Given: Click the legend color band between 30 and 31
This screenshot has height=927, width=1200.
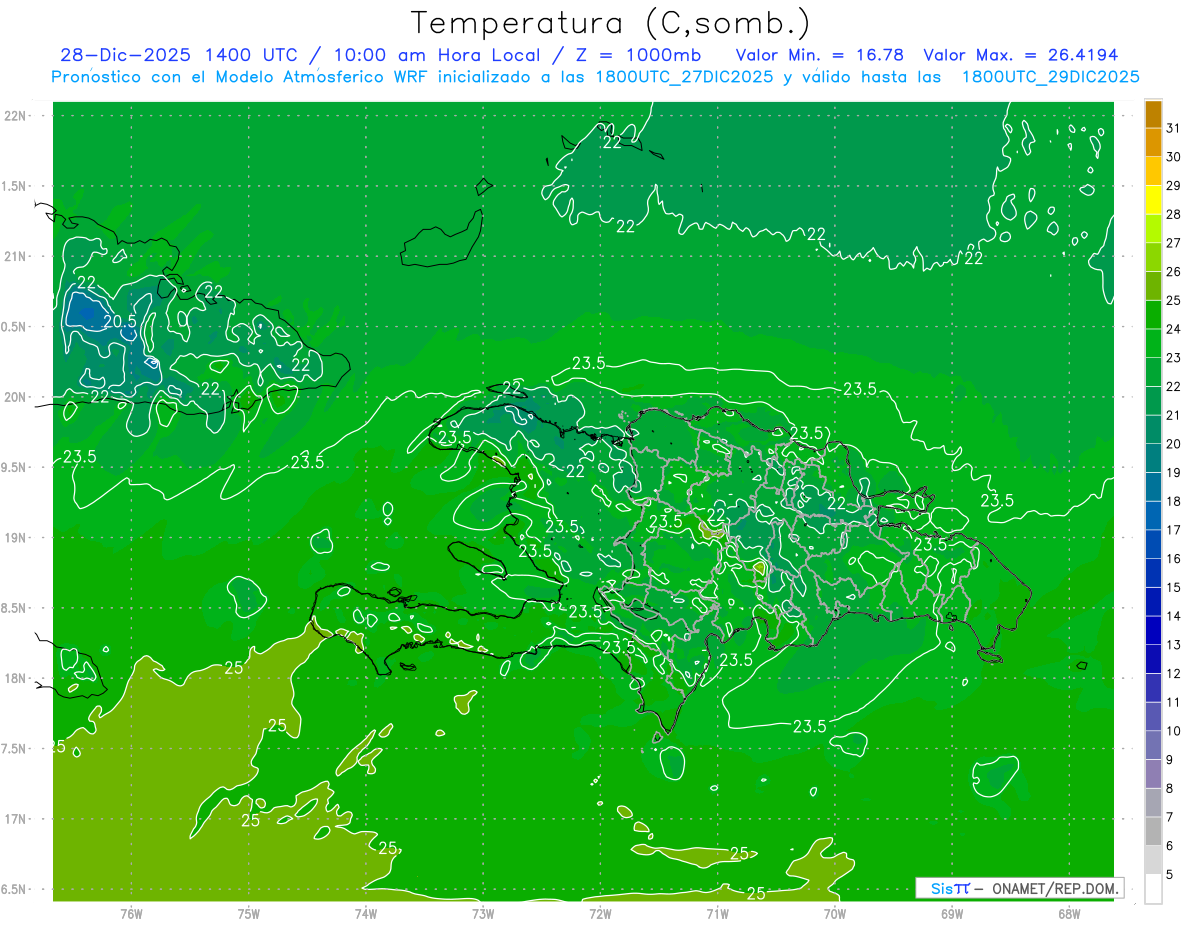Looking at the screenshot, I should click(x=1153, y=143).
